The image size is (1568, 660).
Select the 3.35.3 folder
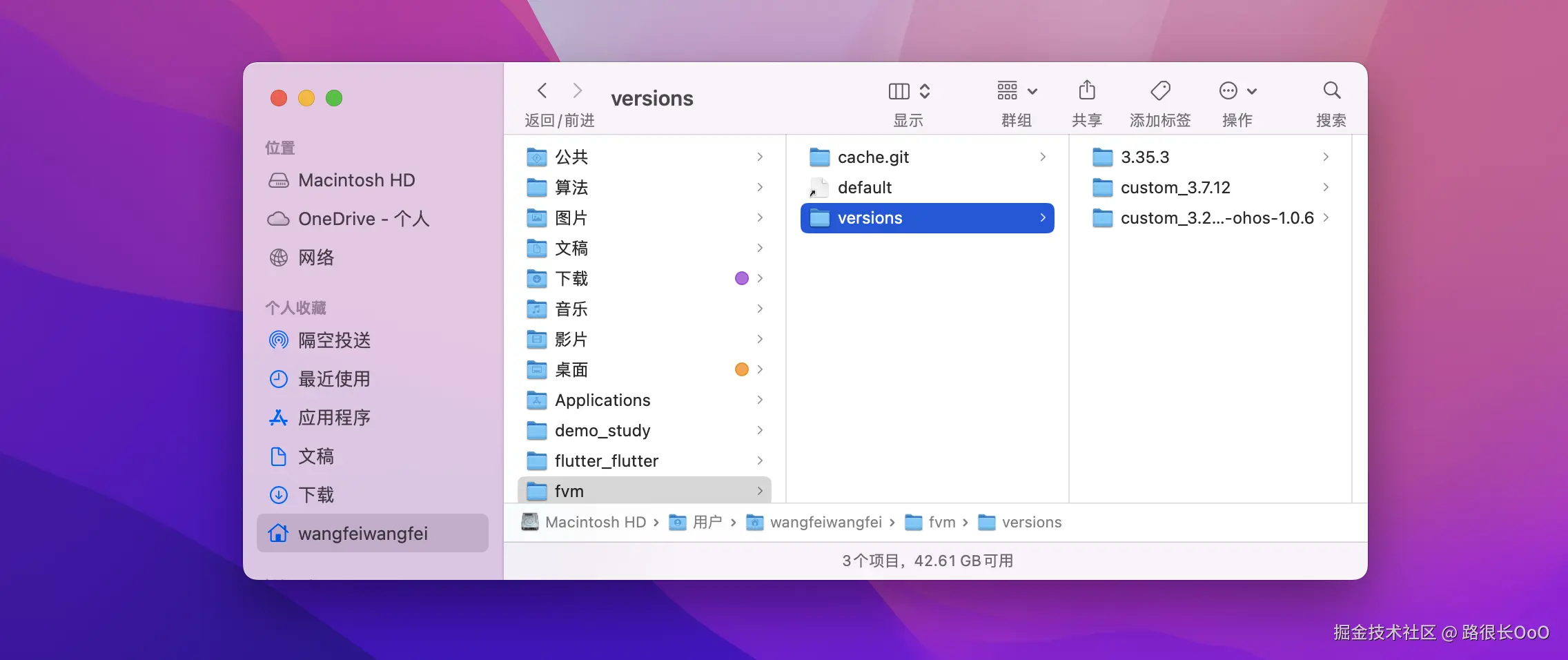pos(1211,157)
